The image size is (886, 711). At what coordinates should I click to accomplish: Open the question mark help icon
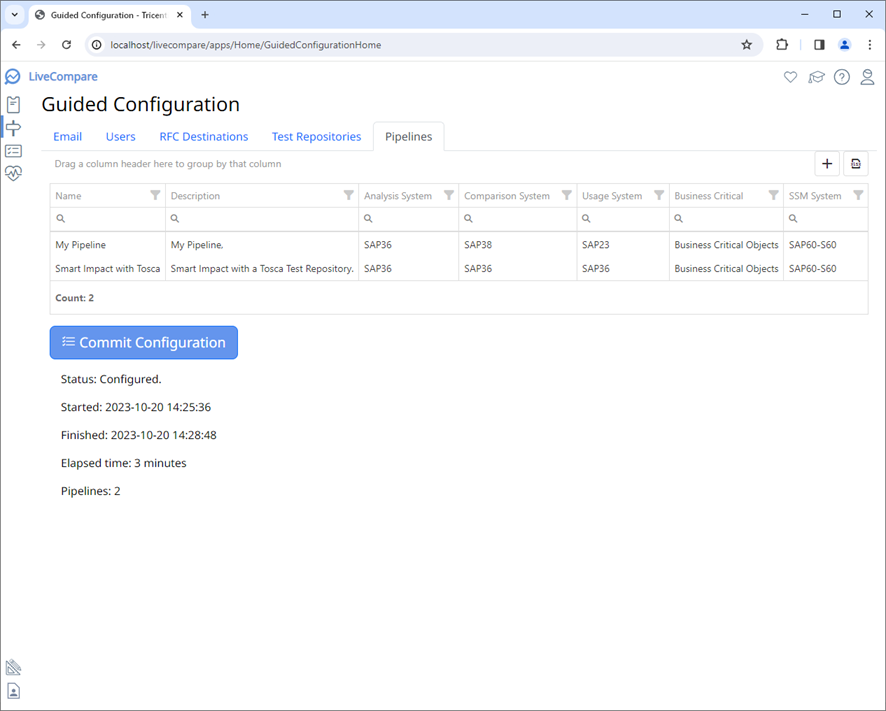click(x=841, y=77)
